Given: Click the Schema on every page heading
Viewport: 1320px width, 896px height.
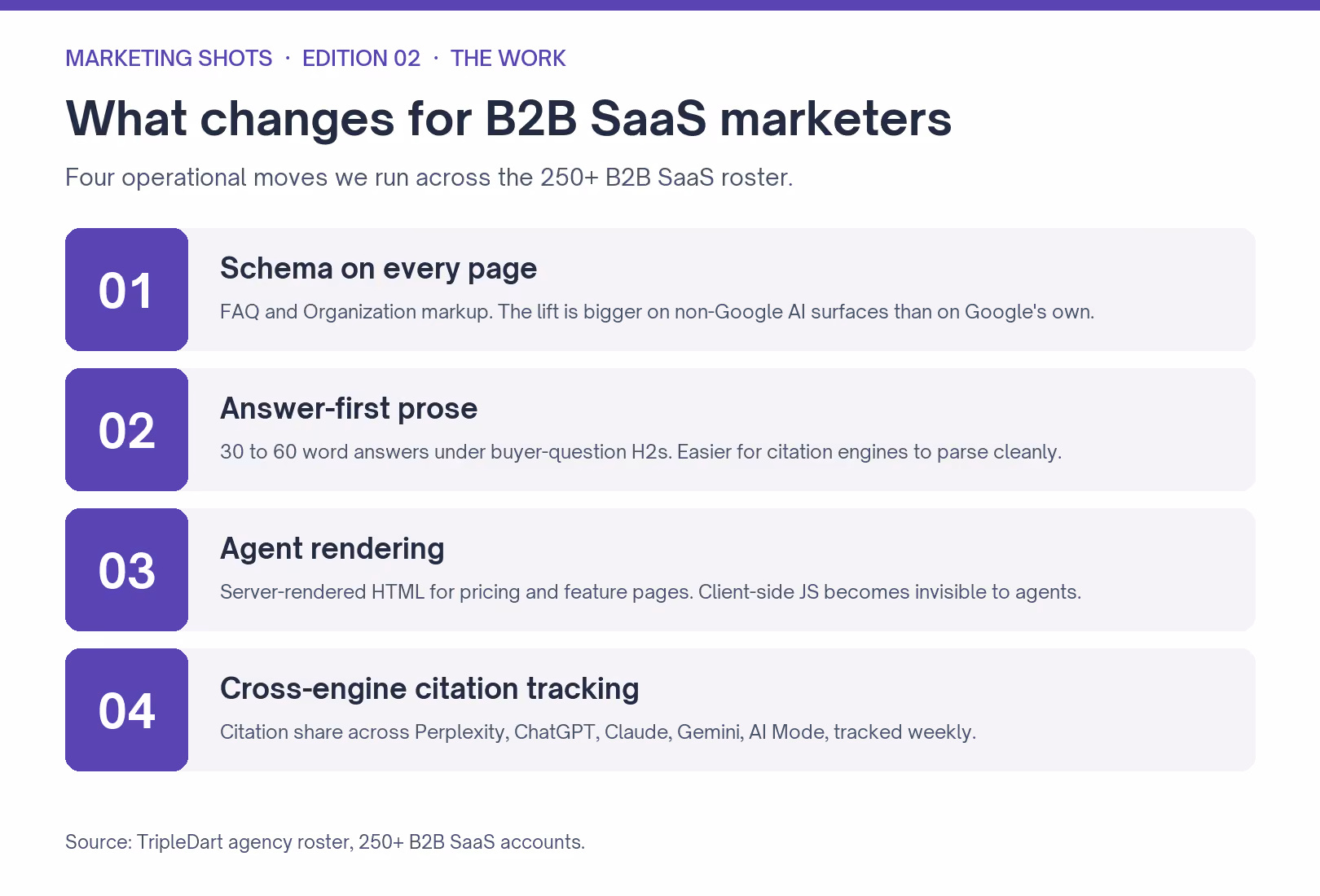Looking at the screenshot, I should coord(378,269).
